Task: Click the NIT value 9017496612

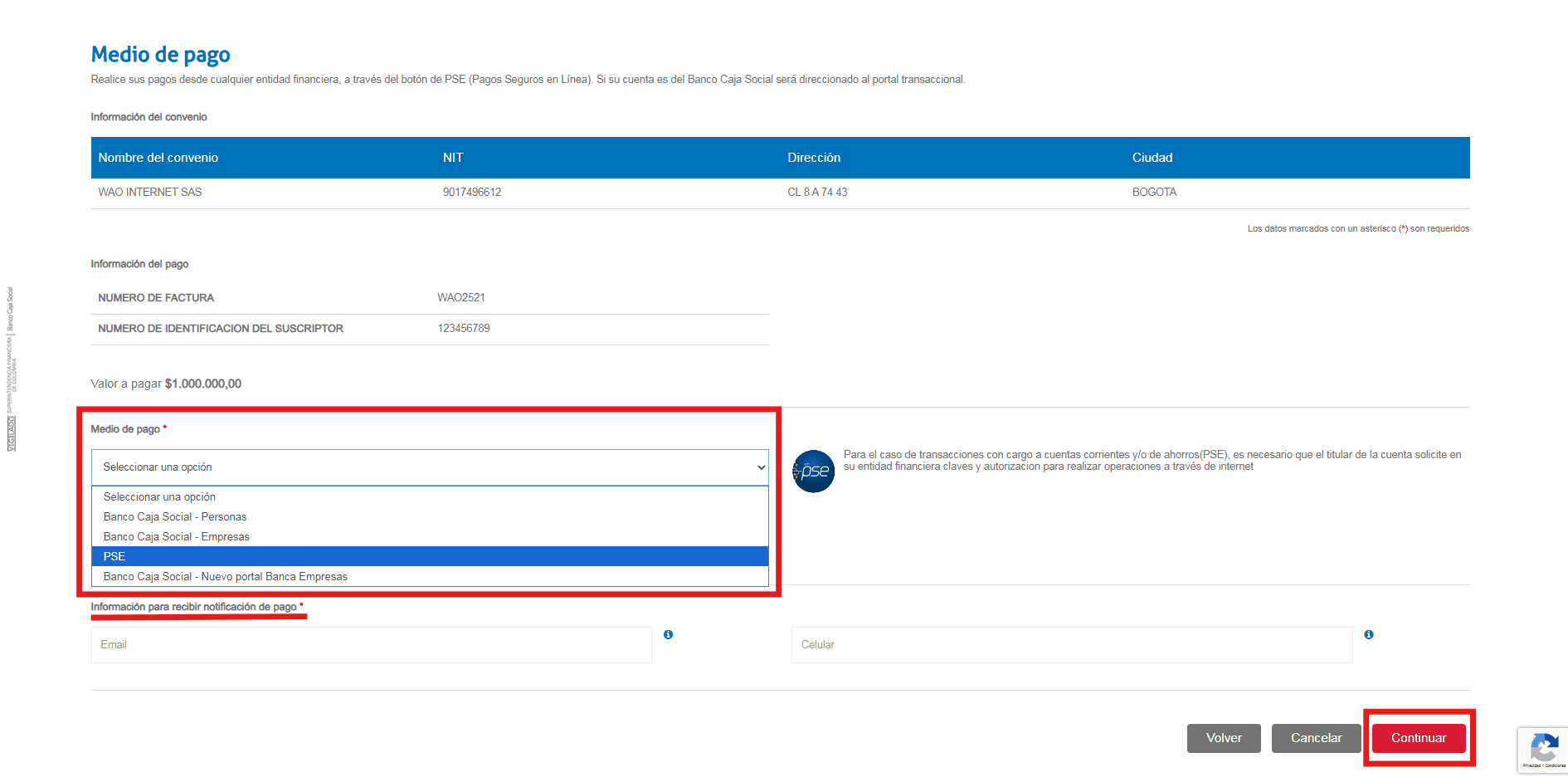Action: [x=472, y=192]
